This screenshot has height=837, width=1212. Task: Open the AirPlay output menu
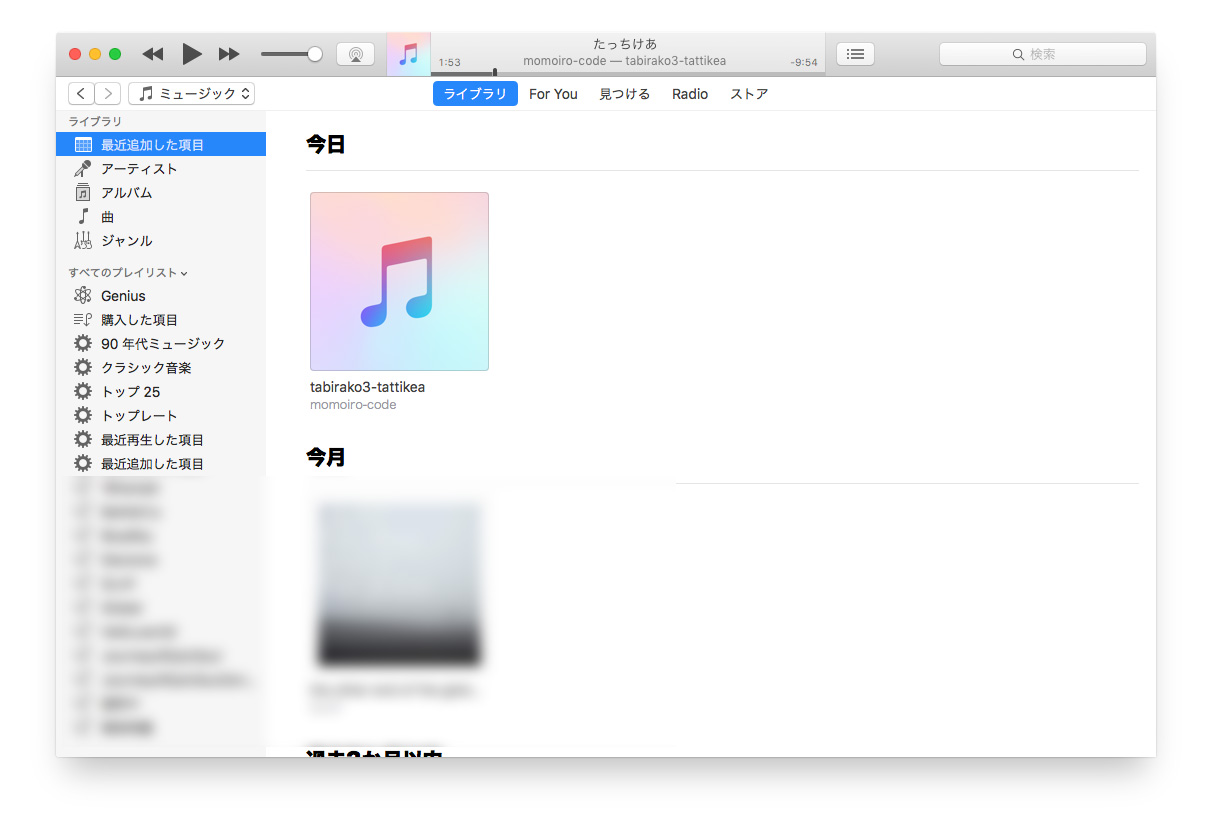[355, 54]
